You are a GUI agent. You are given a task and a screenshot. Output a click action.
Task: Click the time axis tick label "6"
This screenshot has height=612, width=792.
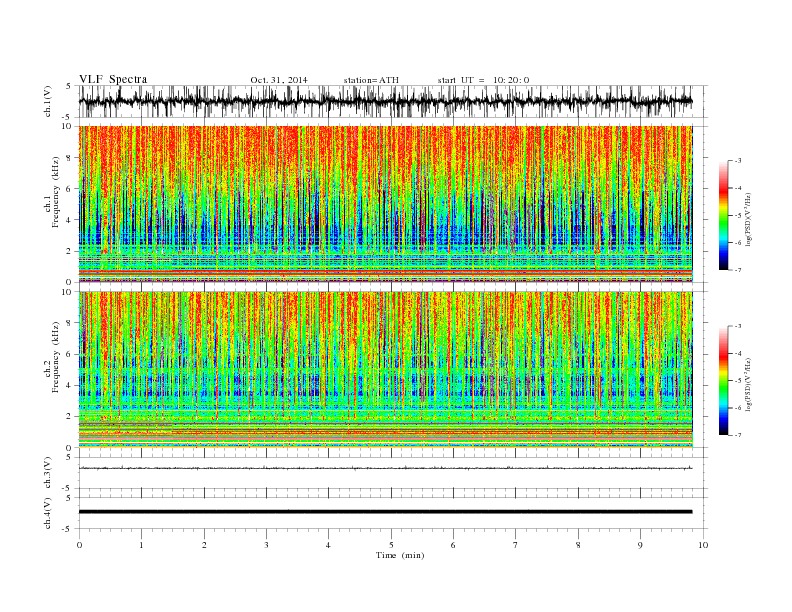tap(453, 545)
